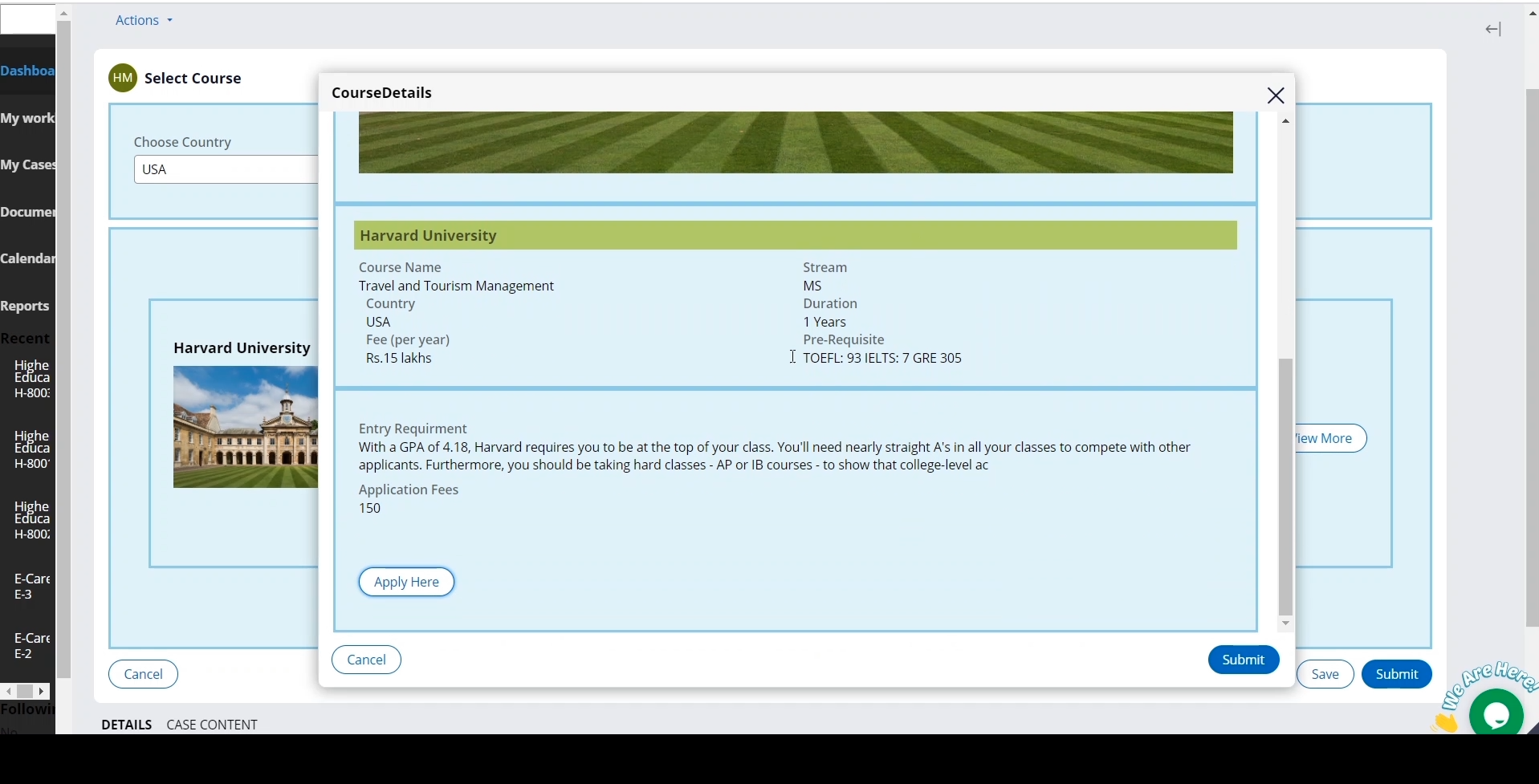Click the Harvard University building thumbnail
1539x784 pixels.
click(246, 427)
